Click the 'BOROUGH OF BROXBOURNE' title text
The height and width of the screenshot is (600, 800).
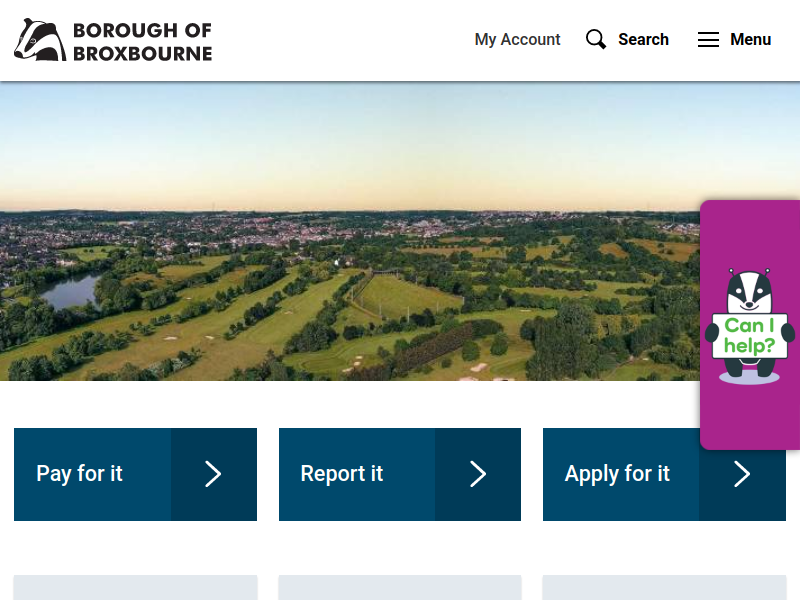(142, 41)
